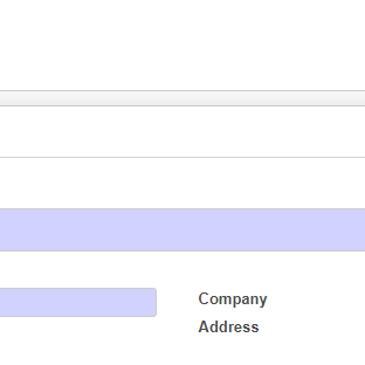
Task: Focus the short lavender field left of Company
Action: pos(78,302)
